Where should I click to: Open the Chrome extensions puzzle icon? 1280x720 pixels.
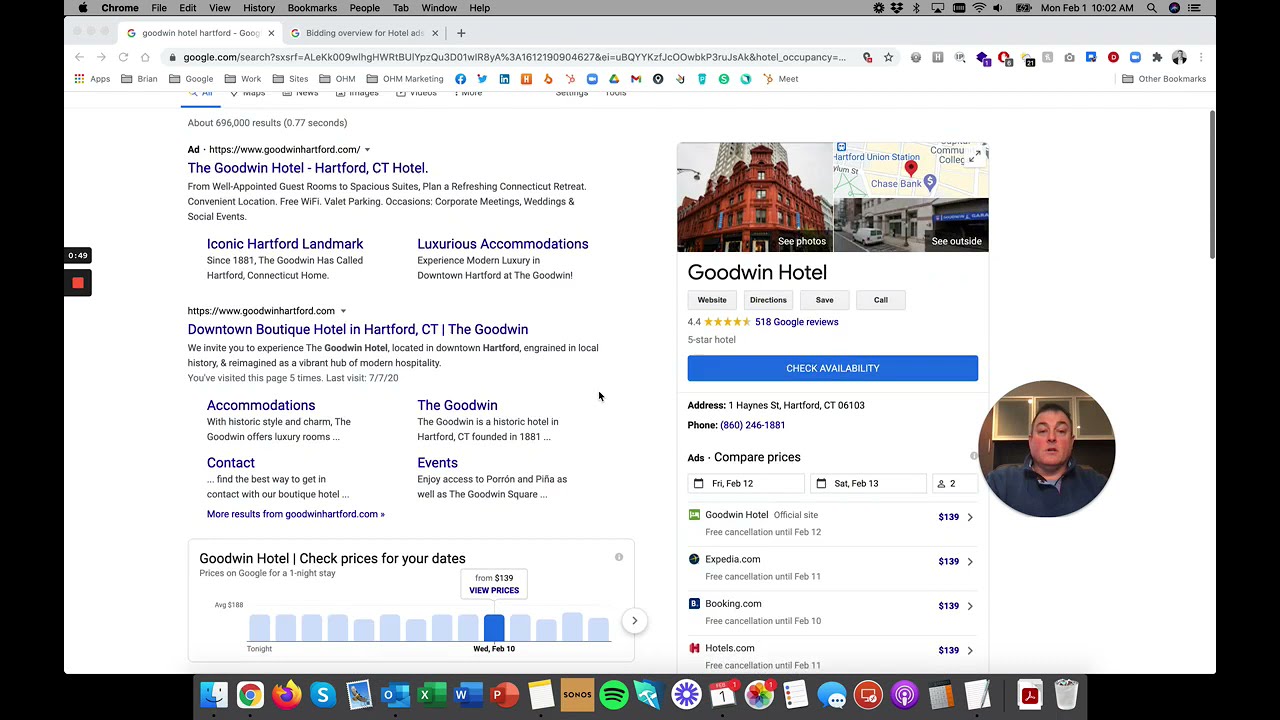(x=1157, y=57)
